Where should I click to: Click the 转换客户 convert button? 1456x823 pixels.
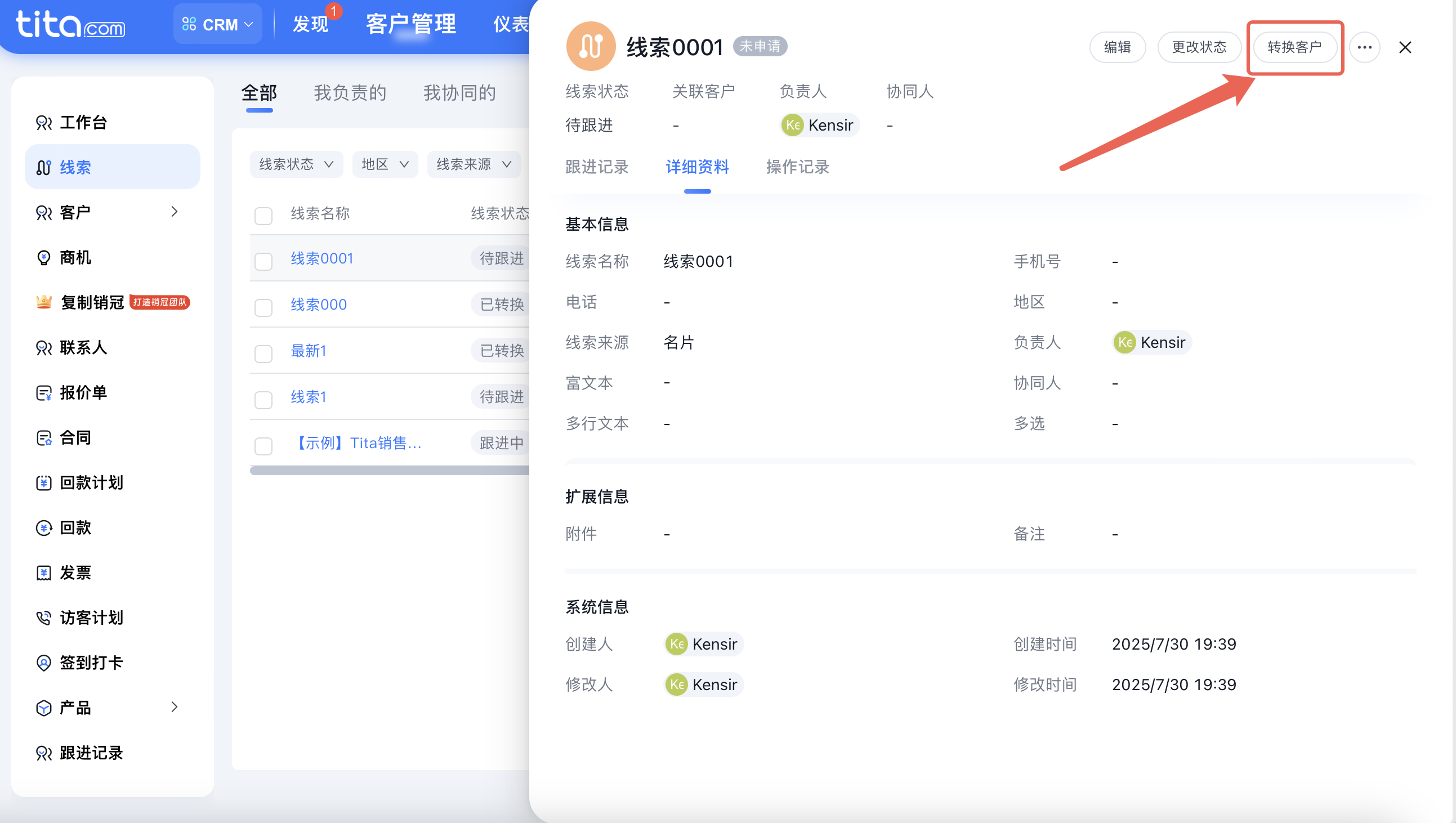click(x=1295, y=47)
